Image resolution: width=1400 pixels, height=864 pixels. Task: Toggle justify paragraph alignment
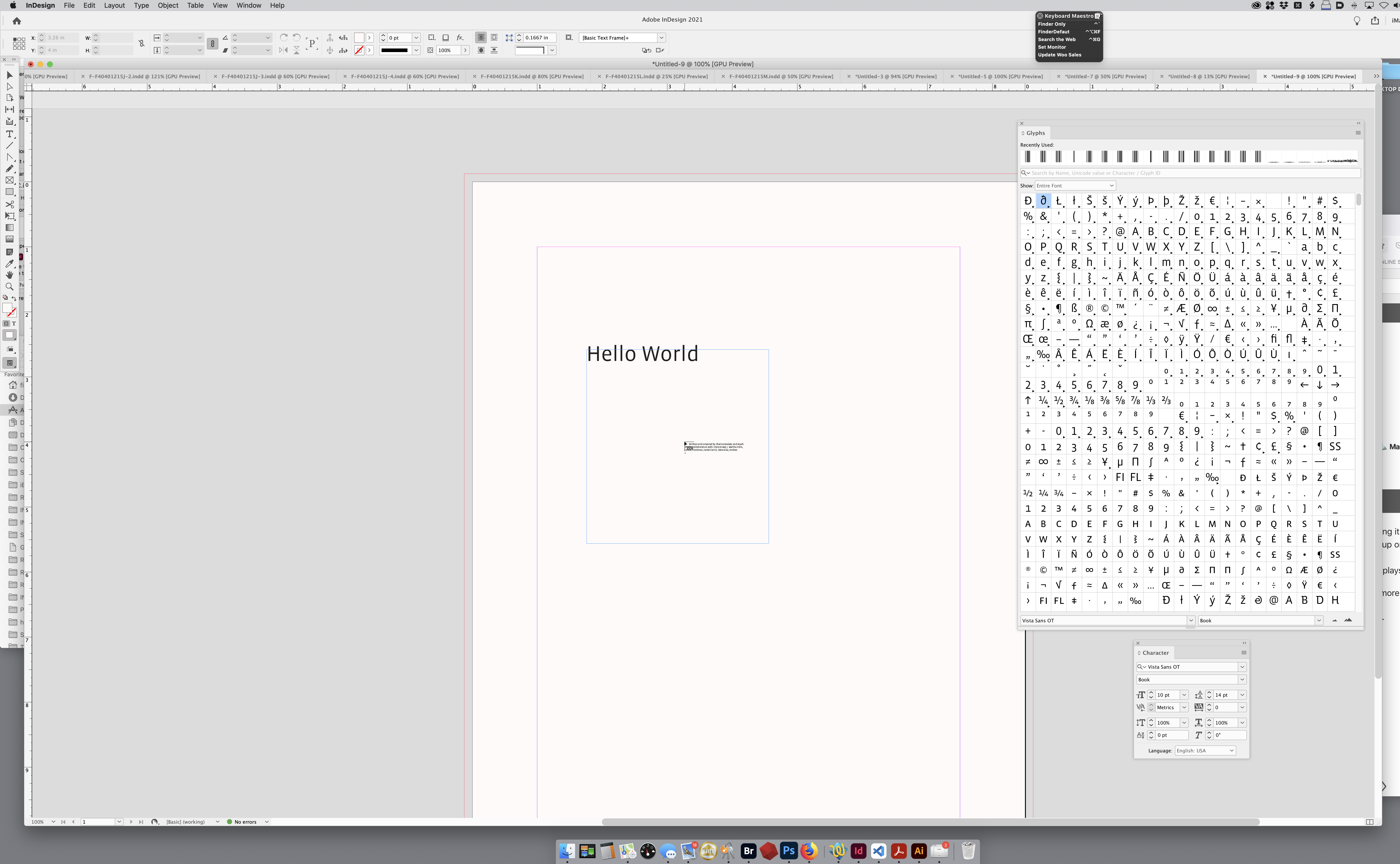click(495, 38)
